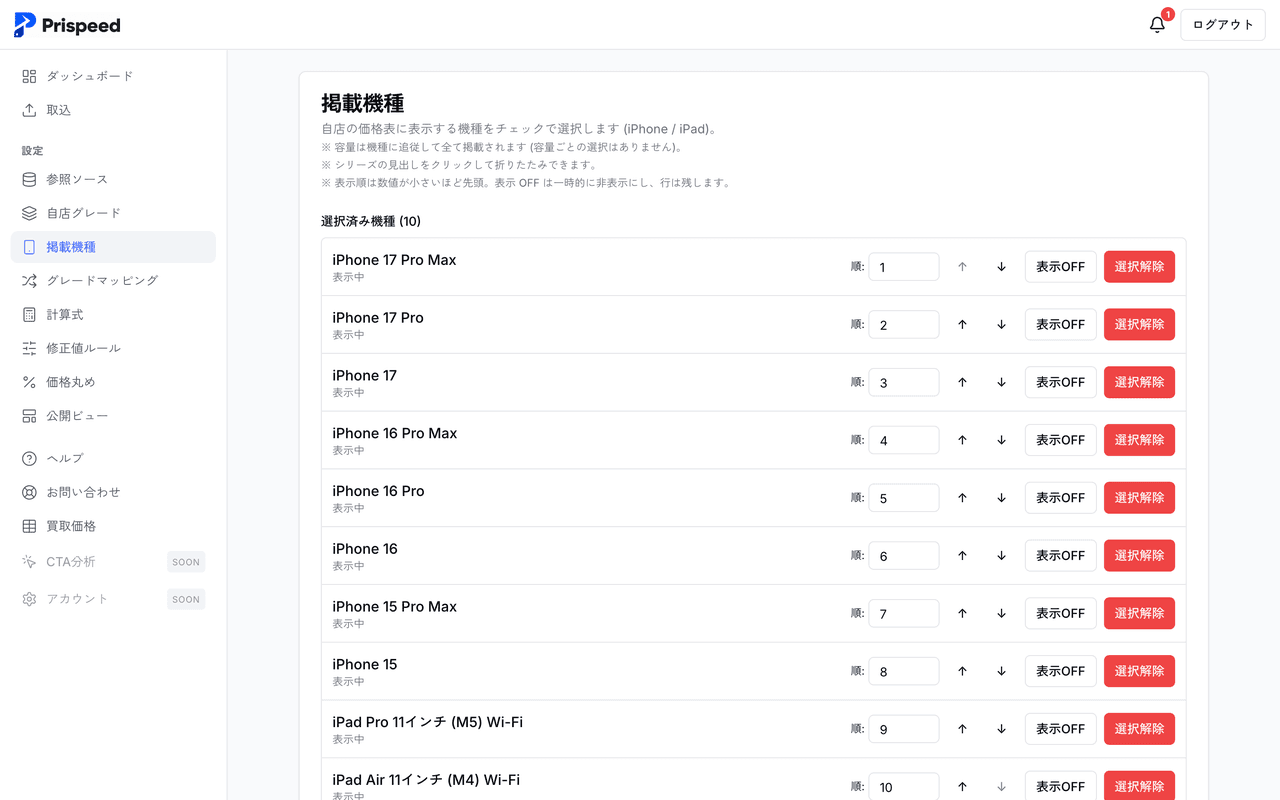Click order field for iPhone 16 Pro
The width and height of the screenshot is (1280, 800).
(904, 498)
